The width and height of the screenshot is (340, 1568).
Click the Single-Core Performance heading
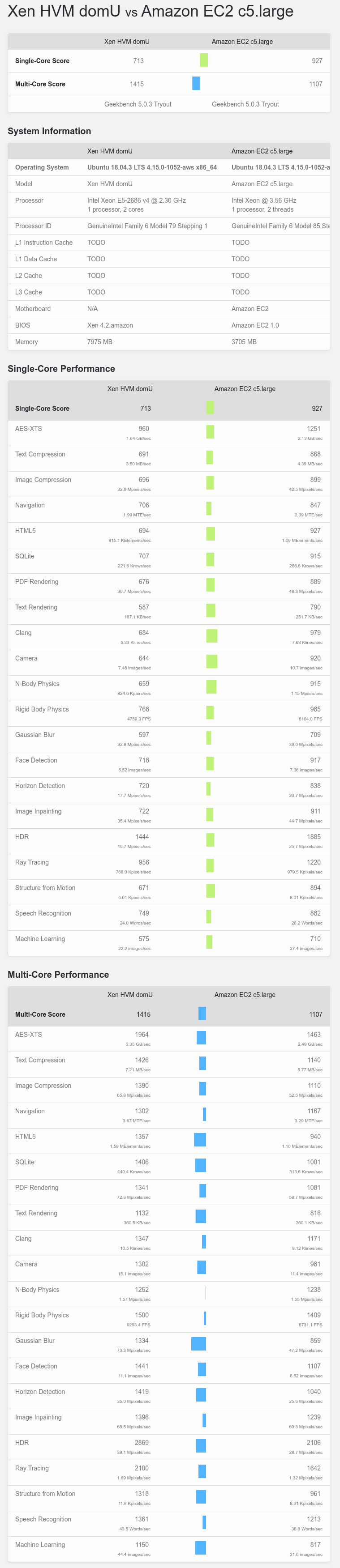pos(61,369)
